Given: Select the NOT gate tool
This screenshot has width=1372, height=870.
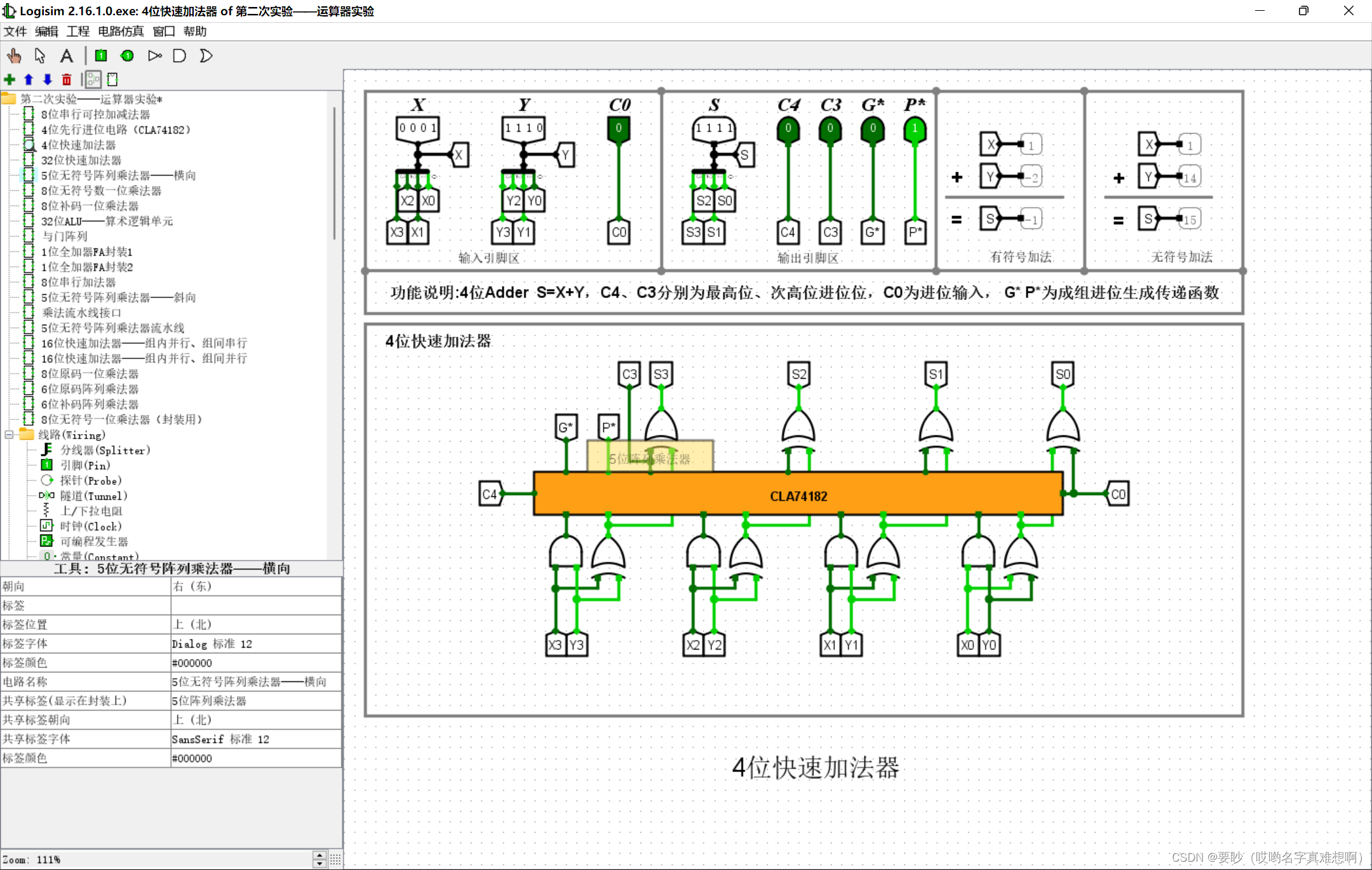Looking at the screenshot, I should coord(154,56).
